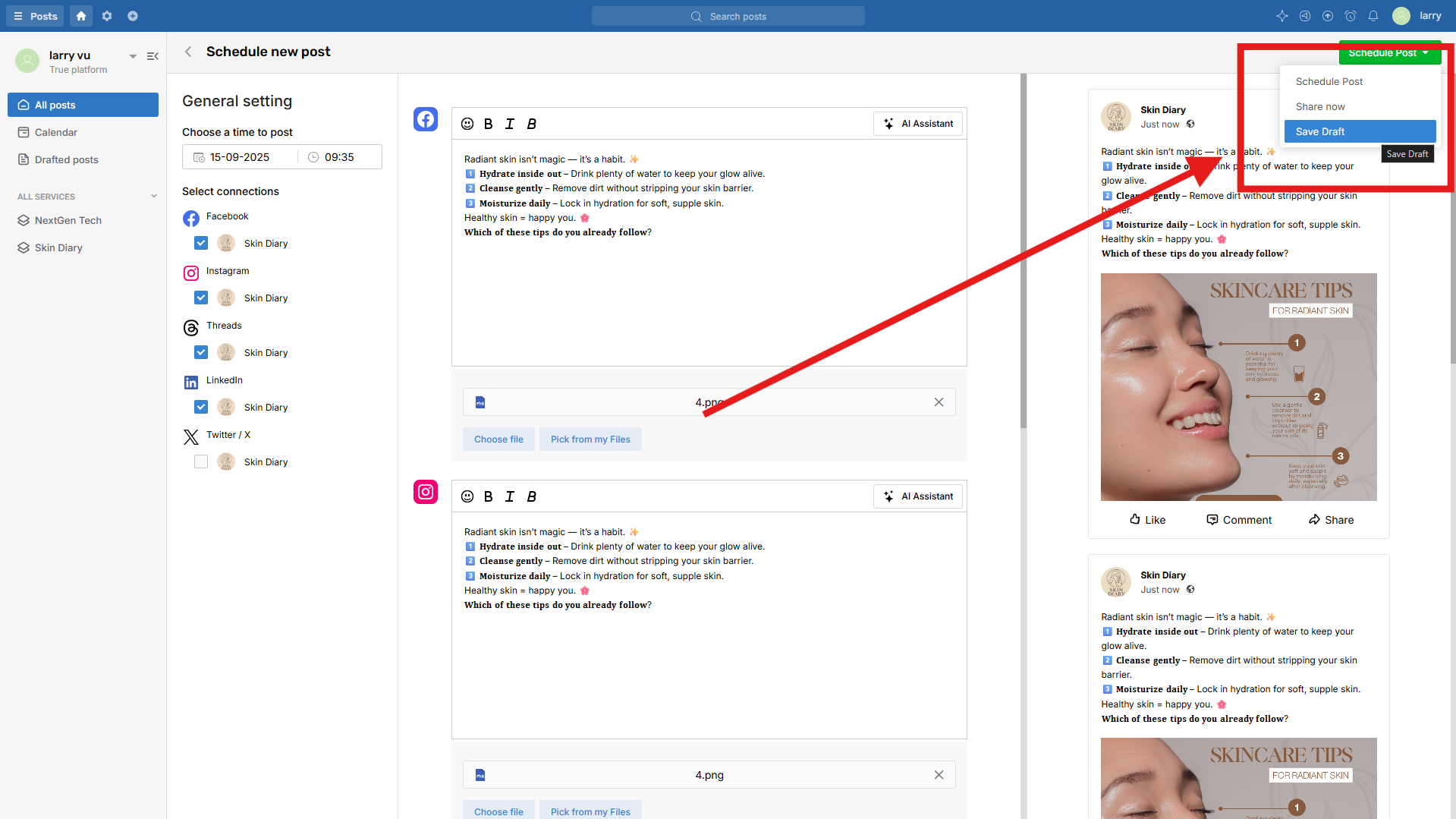
Task: Collapse the sidebar with the toggle icon
Action: pos(153,56)
